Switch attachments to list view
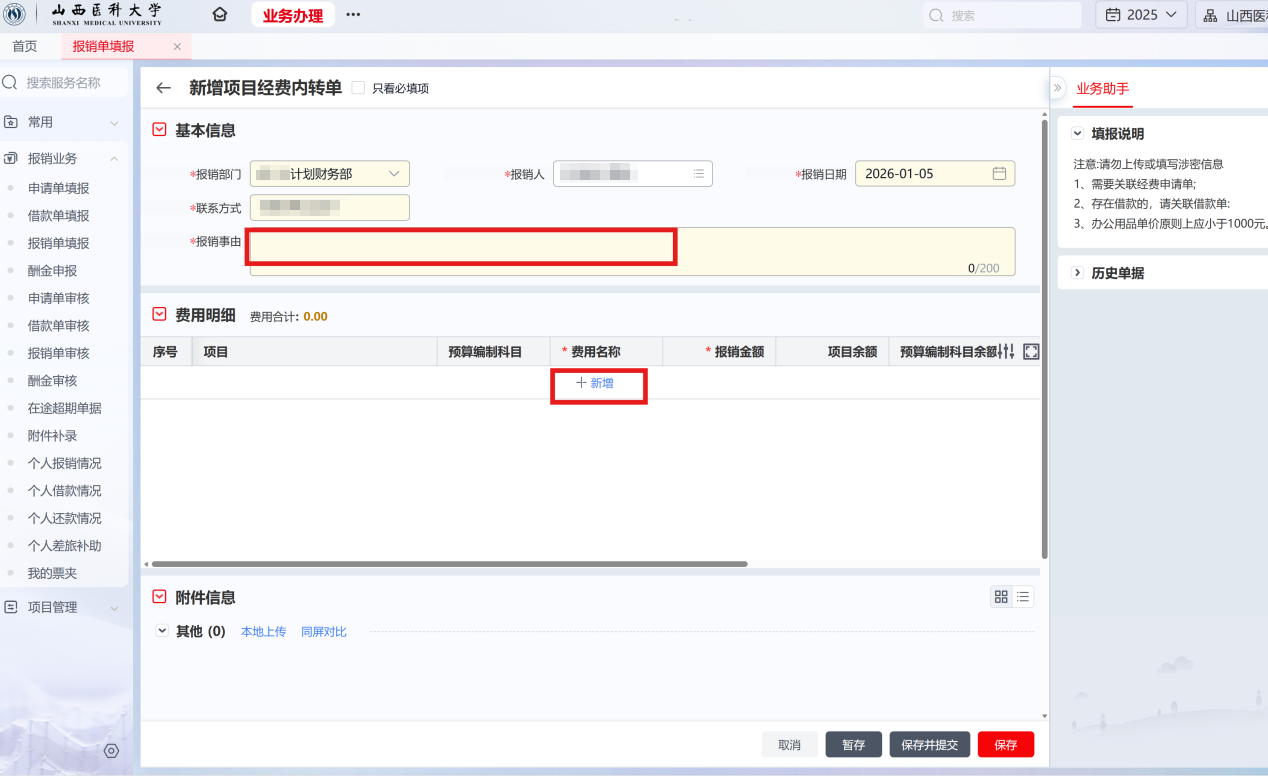The width and height of the screenshot is (1268, 776). (x=1023, y=597)
